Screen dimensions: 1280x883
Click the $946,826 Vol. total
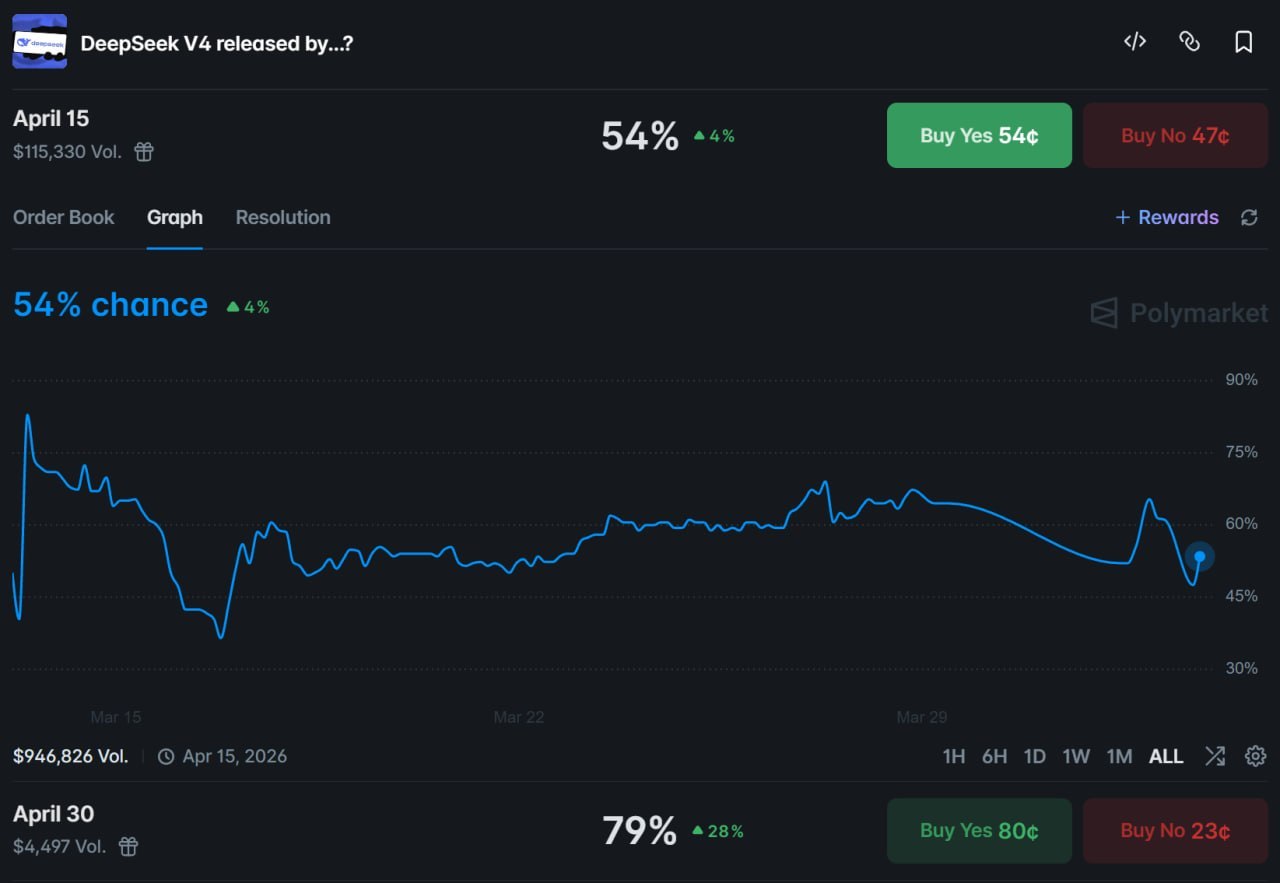71,756
